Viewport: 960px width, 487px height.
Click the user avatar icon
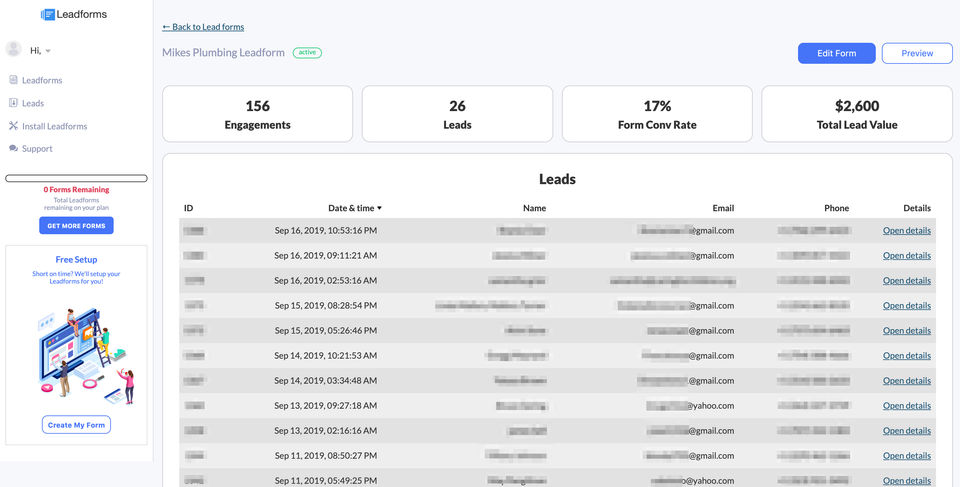13,49
